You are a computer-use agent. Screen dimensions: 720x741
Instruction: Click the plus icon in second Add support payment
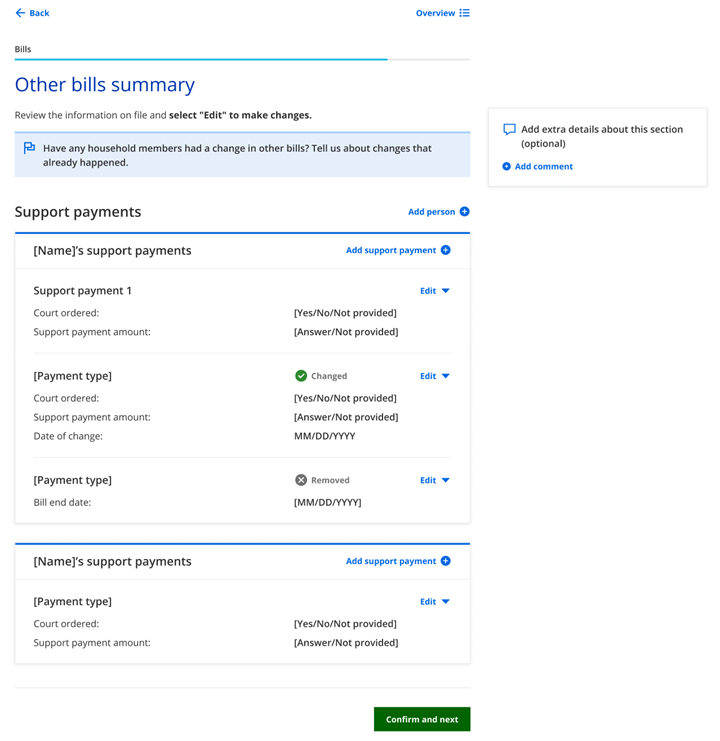pos(446,561)
